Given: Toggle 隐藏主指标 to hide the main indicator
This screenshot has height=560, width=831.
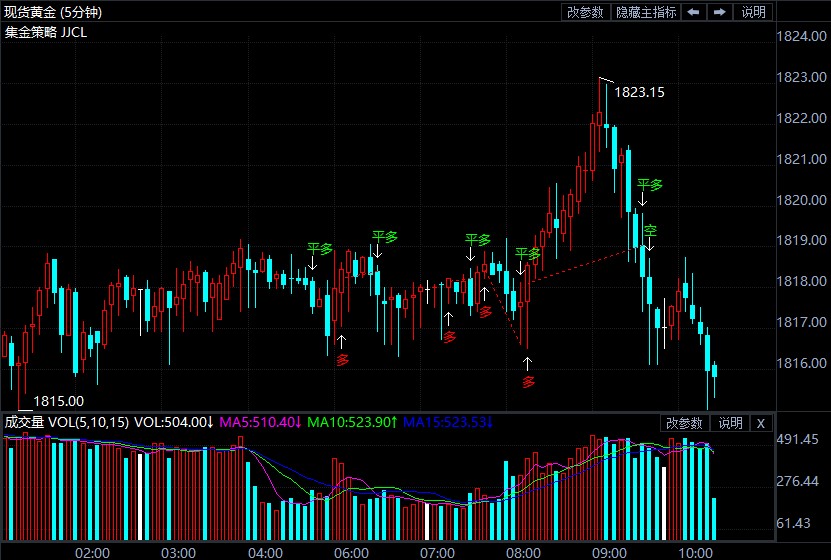Looking at the screenshot, I should click(x=646, y=12).
